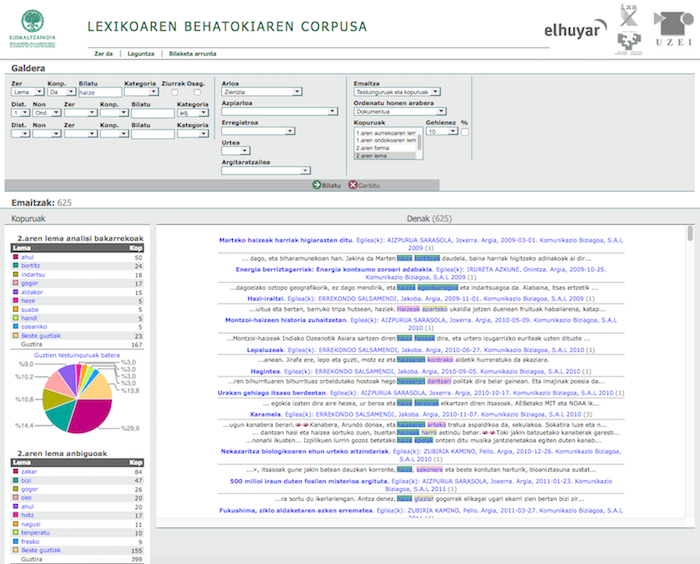Click the red Garbitu cross icon
This screenshot has height=564, width=700.
(353, 185)
